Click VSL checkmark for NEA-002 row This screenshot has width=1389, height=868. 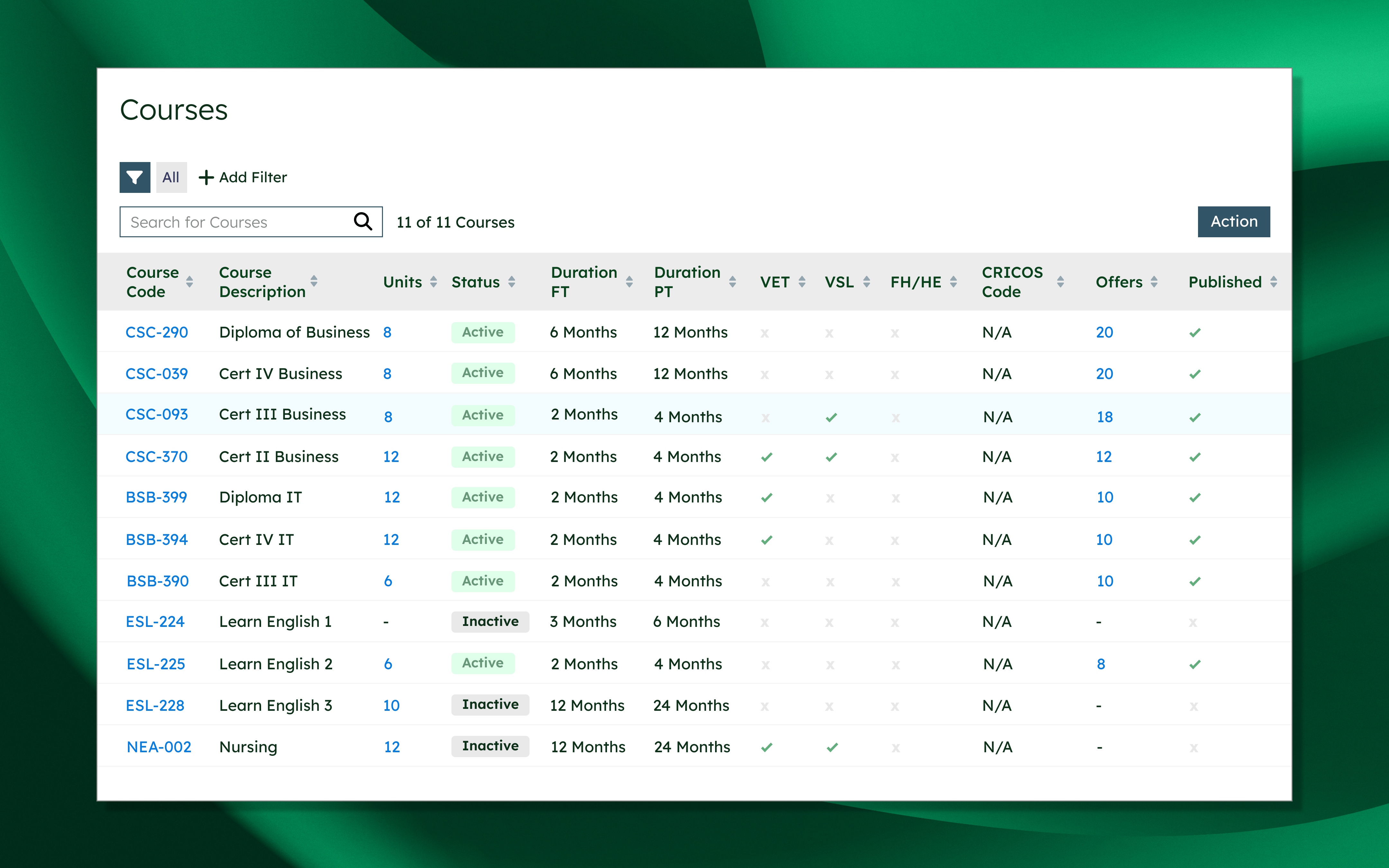(x=832, y=747)
